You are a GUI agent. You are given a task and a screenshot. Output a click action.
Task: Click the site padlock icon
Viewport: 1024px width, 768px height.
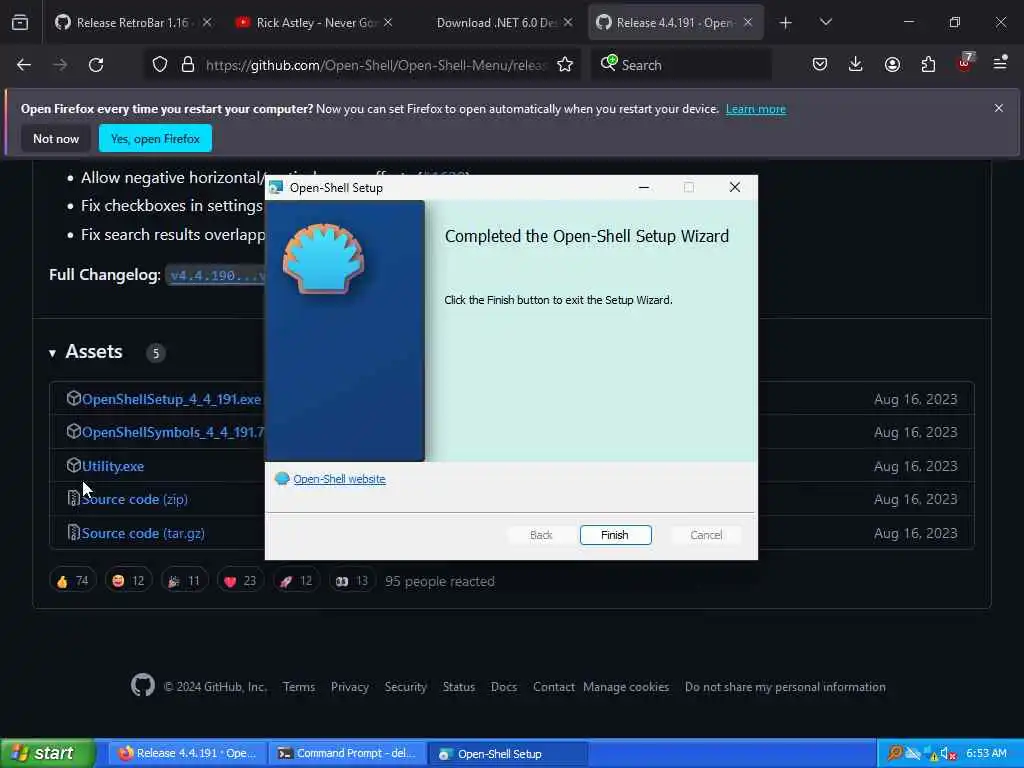(188, 65)
